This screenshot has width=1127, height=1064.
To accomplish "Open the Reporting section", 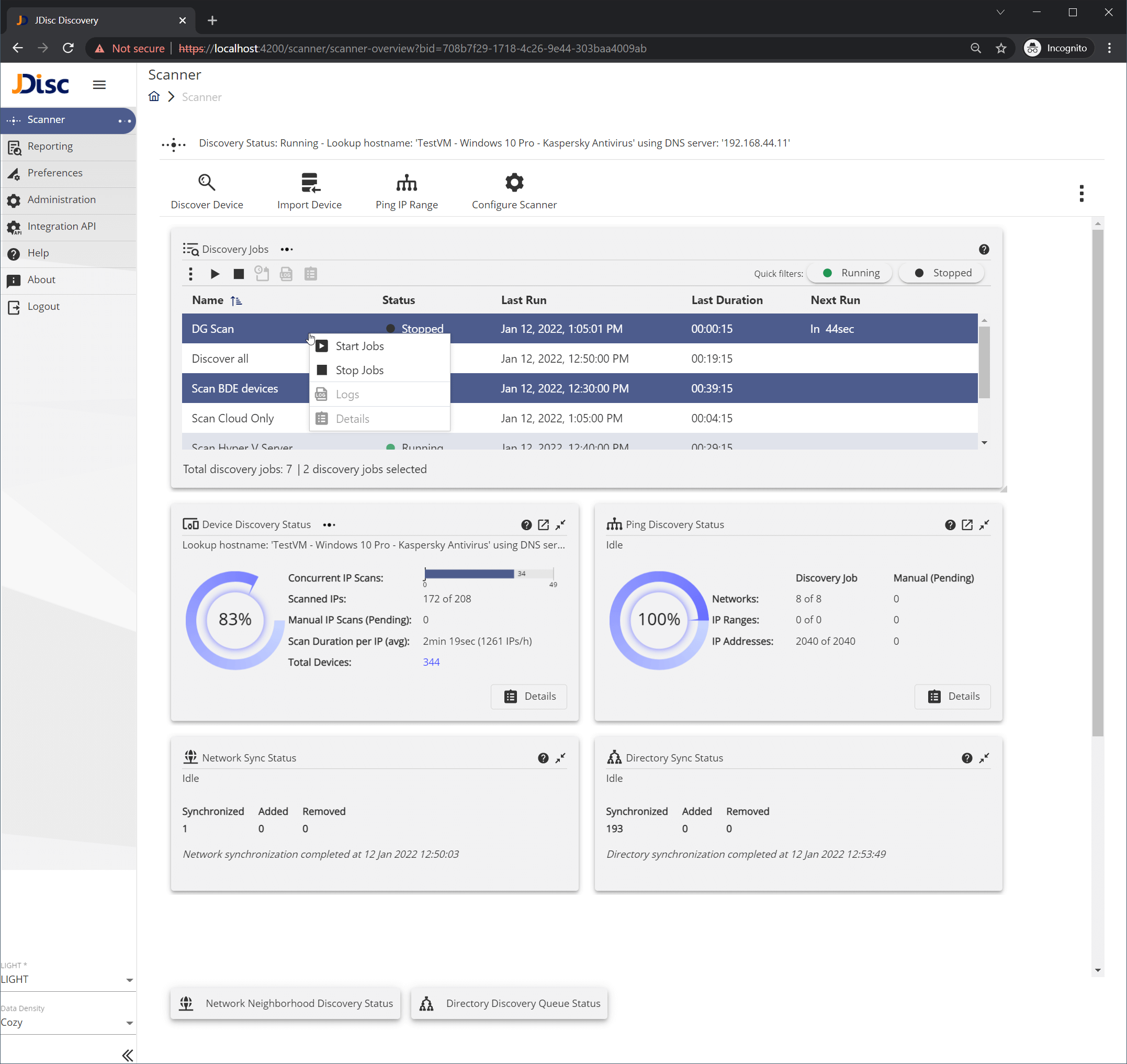I will 50,146.
